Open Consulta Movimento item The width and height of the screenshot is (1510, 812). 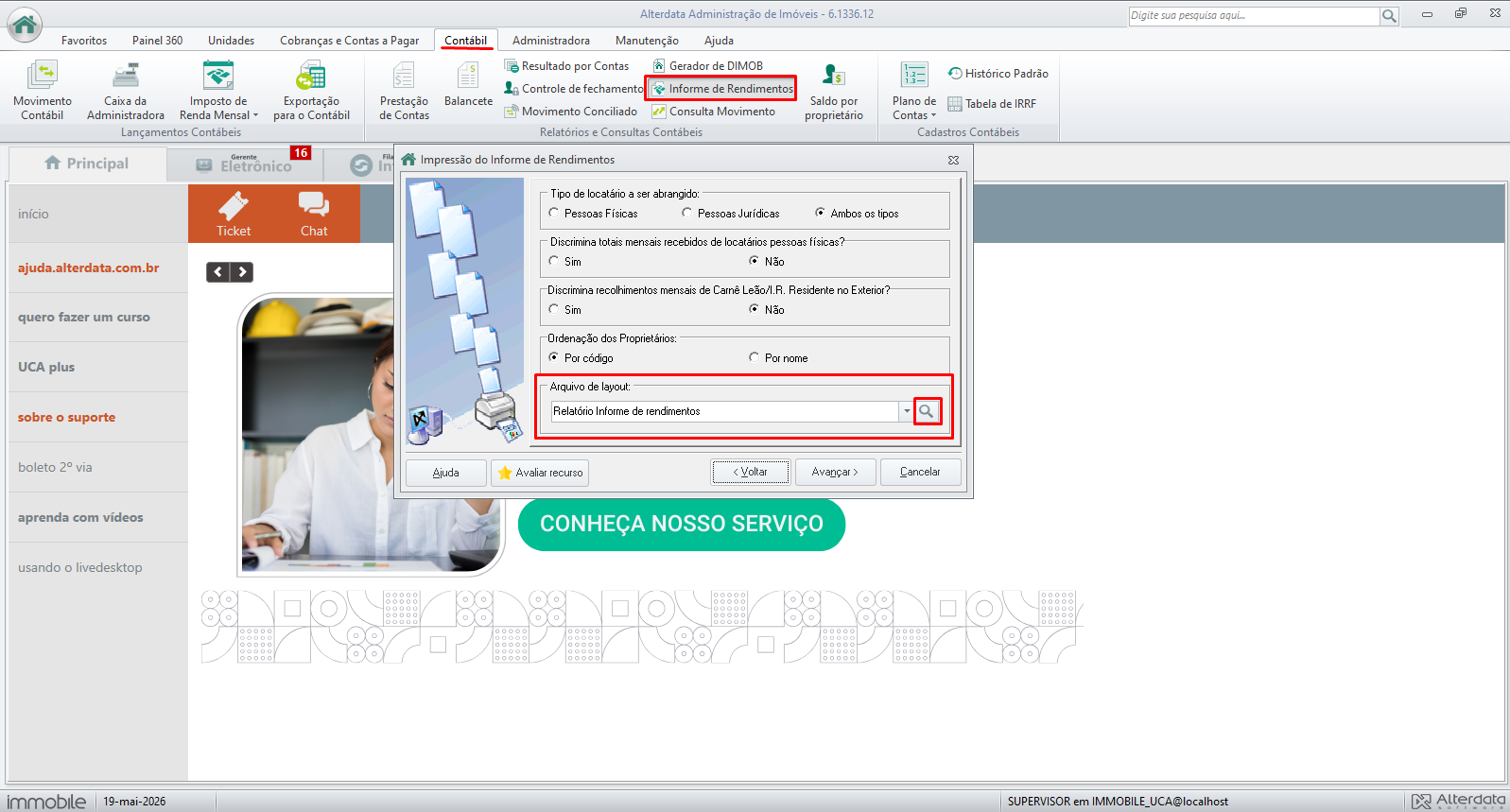pyautogui.click(x=714, y=112)
